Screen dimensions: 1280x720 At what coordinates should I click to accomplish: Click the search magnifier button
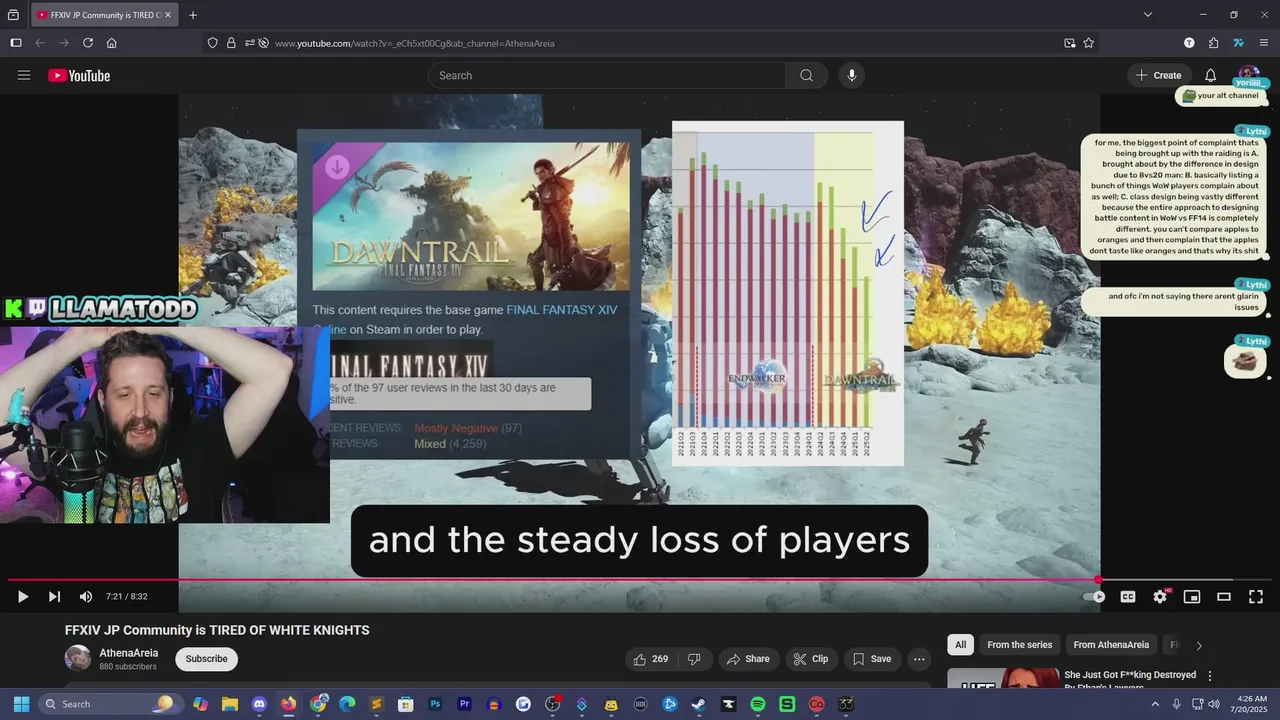(806, 75)
